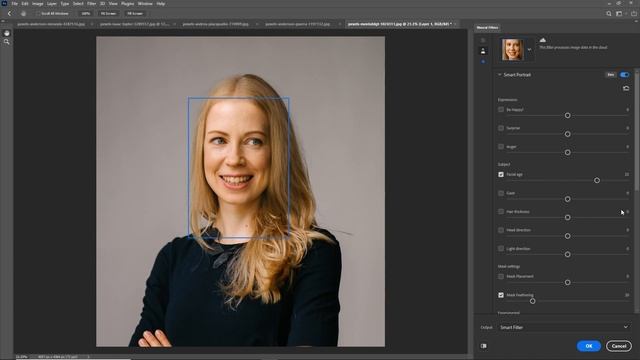Toggle the Smart Portrait filter switch

coord(624,75)
